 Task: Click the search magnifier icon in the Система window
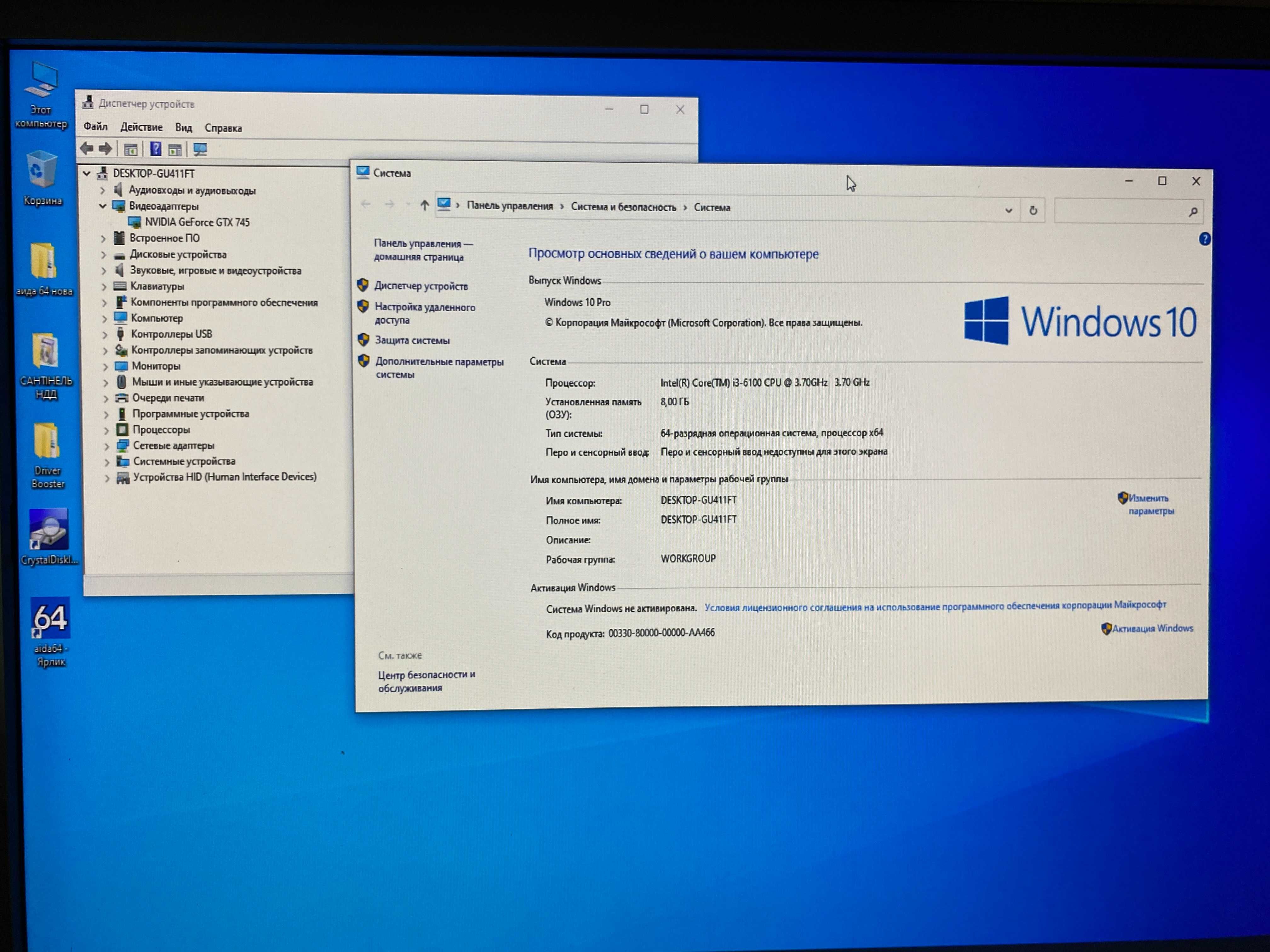coord(1193,212)
